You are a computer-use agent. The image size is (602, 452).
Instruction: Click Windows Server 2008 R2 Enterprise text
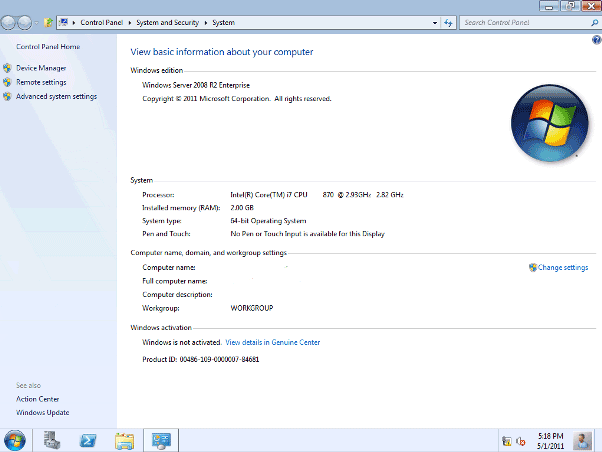[x=196, y=85]
